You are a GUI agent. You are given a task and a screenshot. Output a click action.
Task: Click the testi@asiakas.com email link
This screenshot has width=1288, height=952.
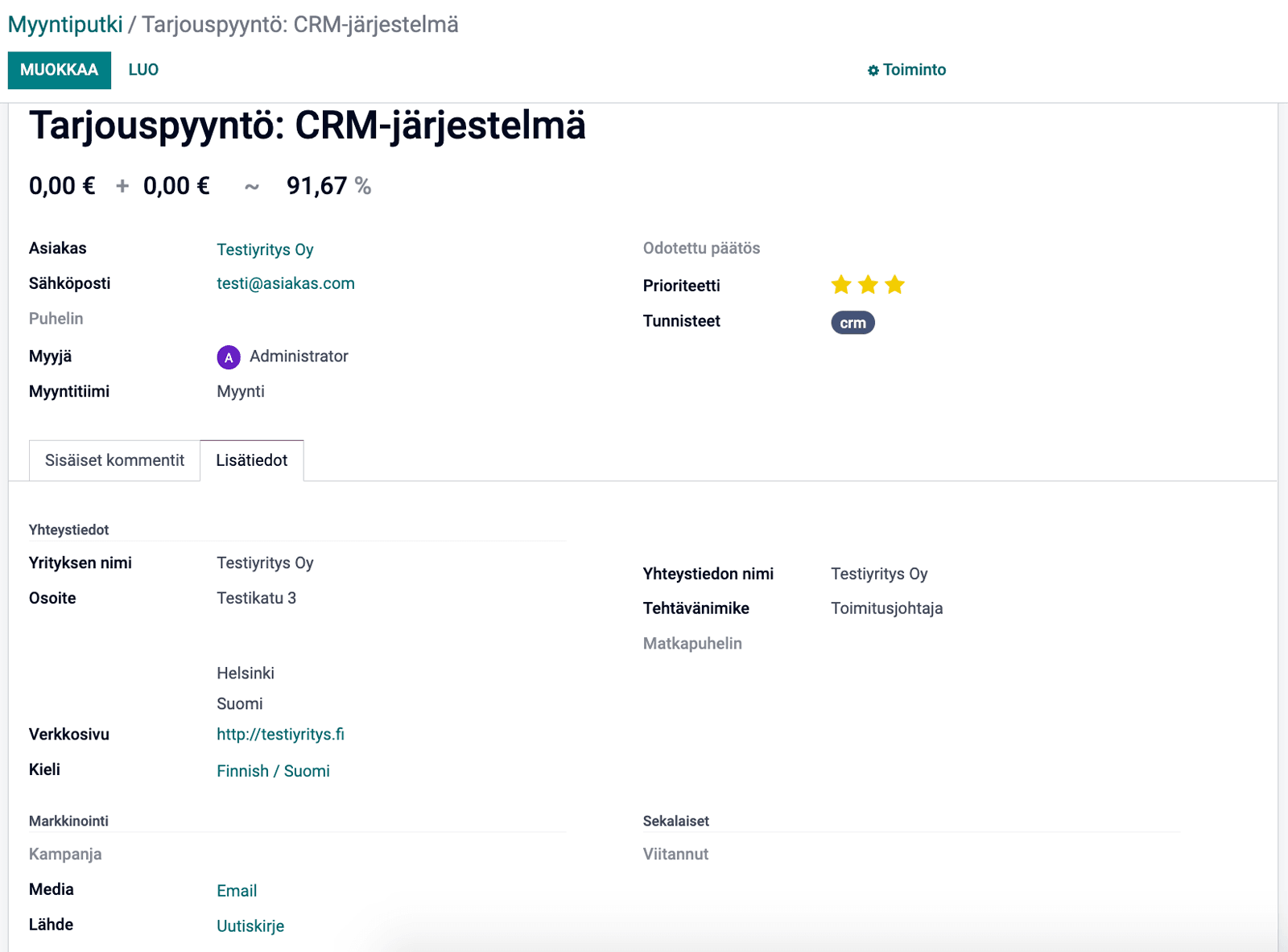pos(285,283)
